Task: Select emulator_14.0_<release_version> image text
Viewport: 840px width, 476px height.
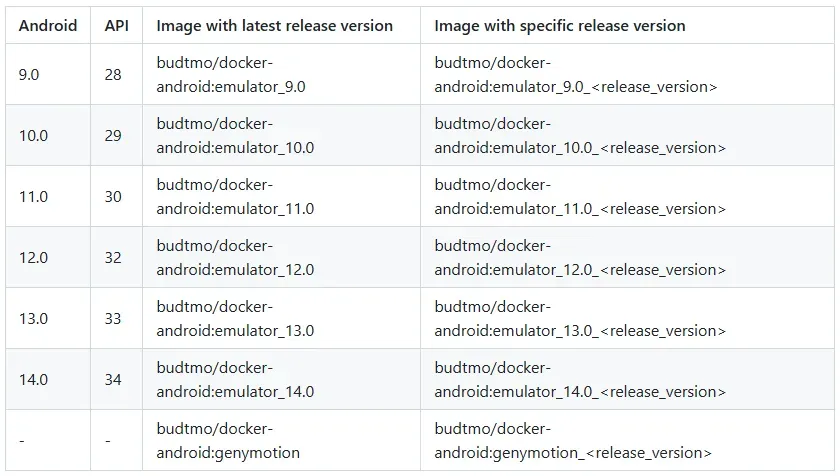Action: tap(580, 380)
